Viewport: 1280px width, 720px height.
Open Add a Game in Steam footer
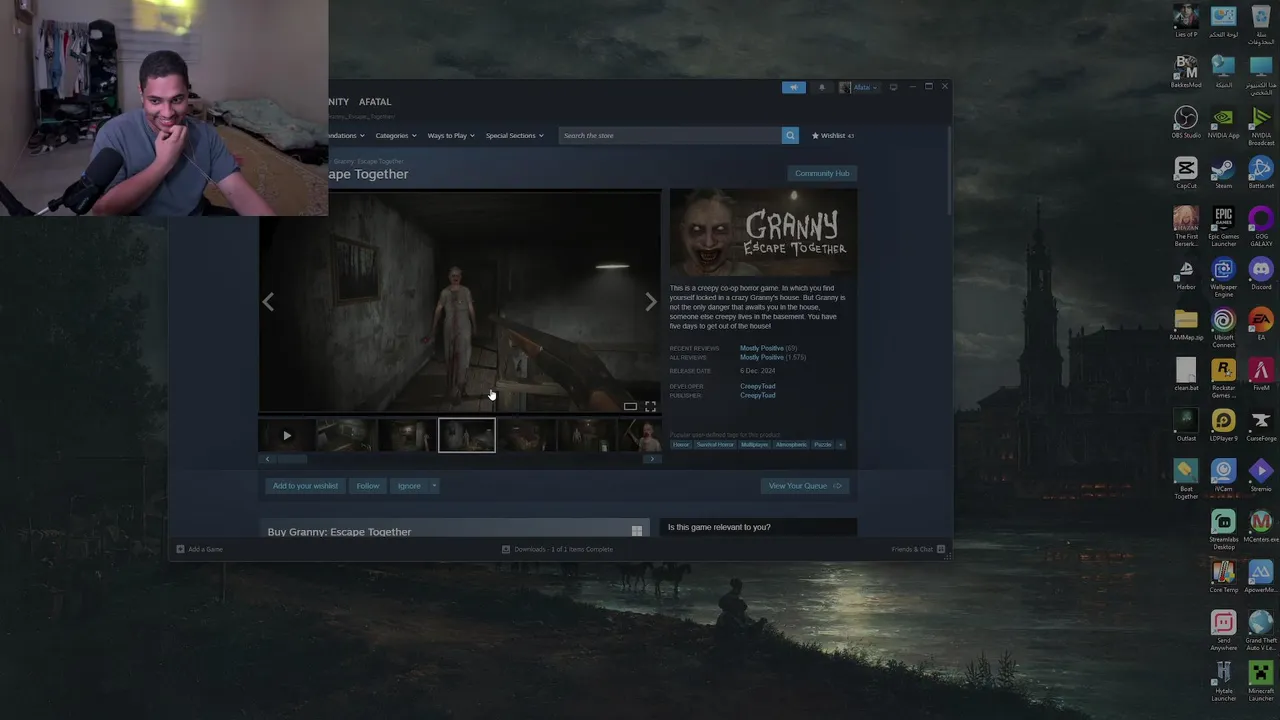coord(200,549)
